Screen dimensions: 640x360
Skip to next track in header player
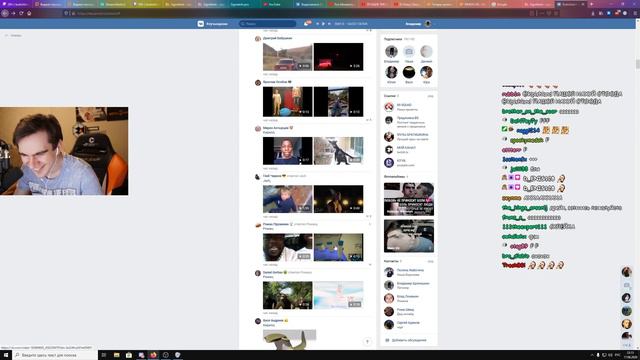coord(329,24)
